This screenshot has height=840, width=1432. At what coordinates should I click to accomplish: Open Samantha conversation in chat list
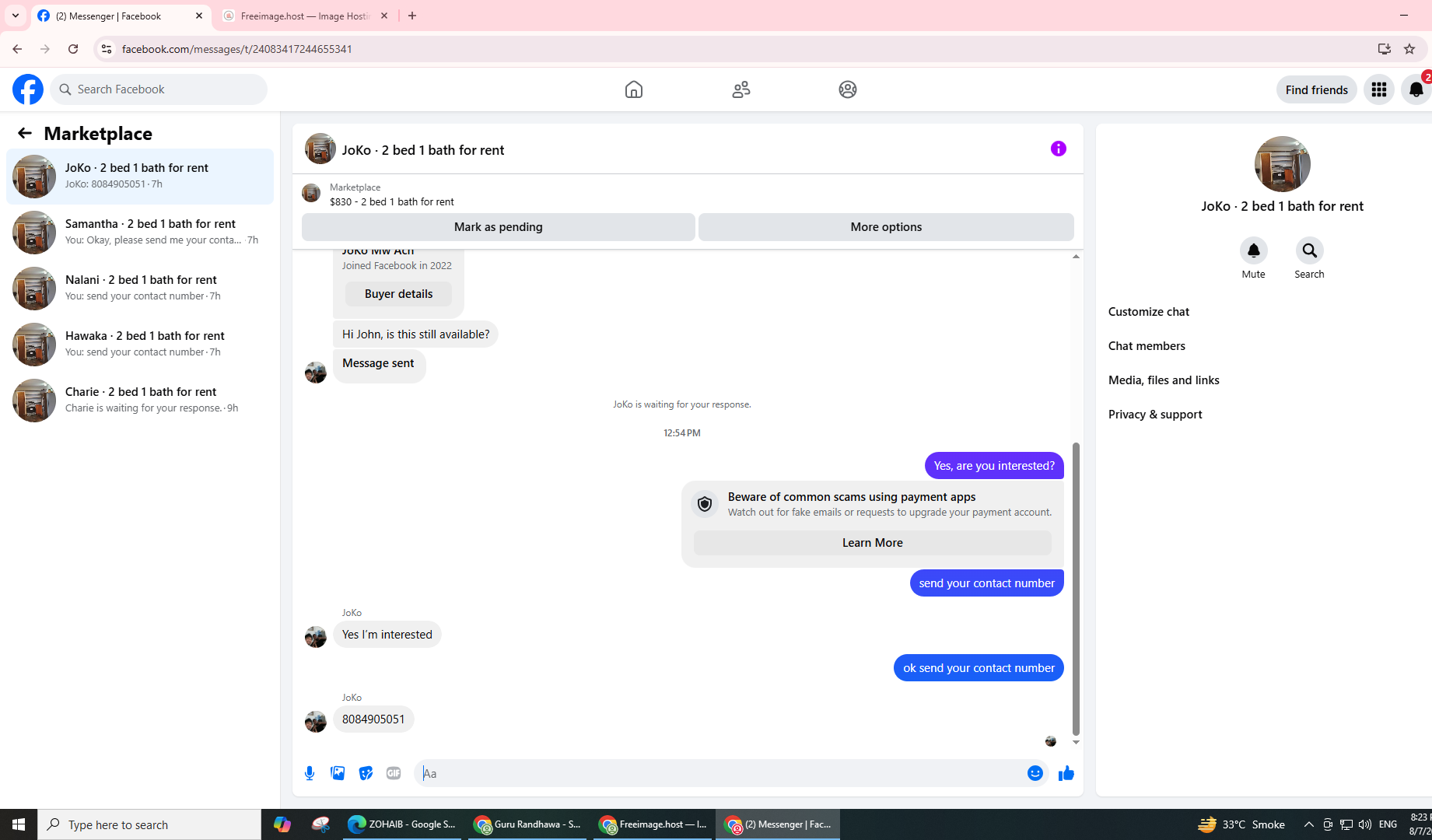pos(140,233)
